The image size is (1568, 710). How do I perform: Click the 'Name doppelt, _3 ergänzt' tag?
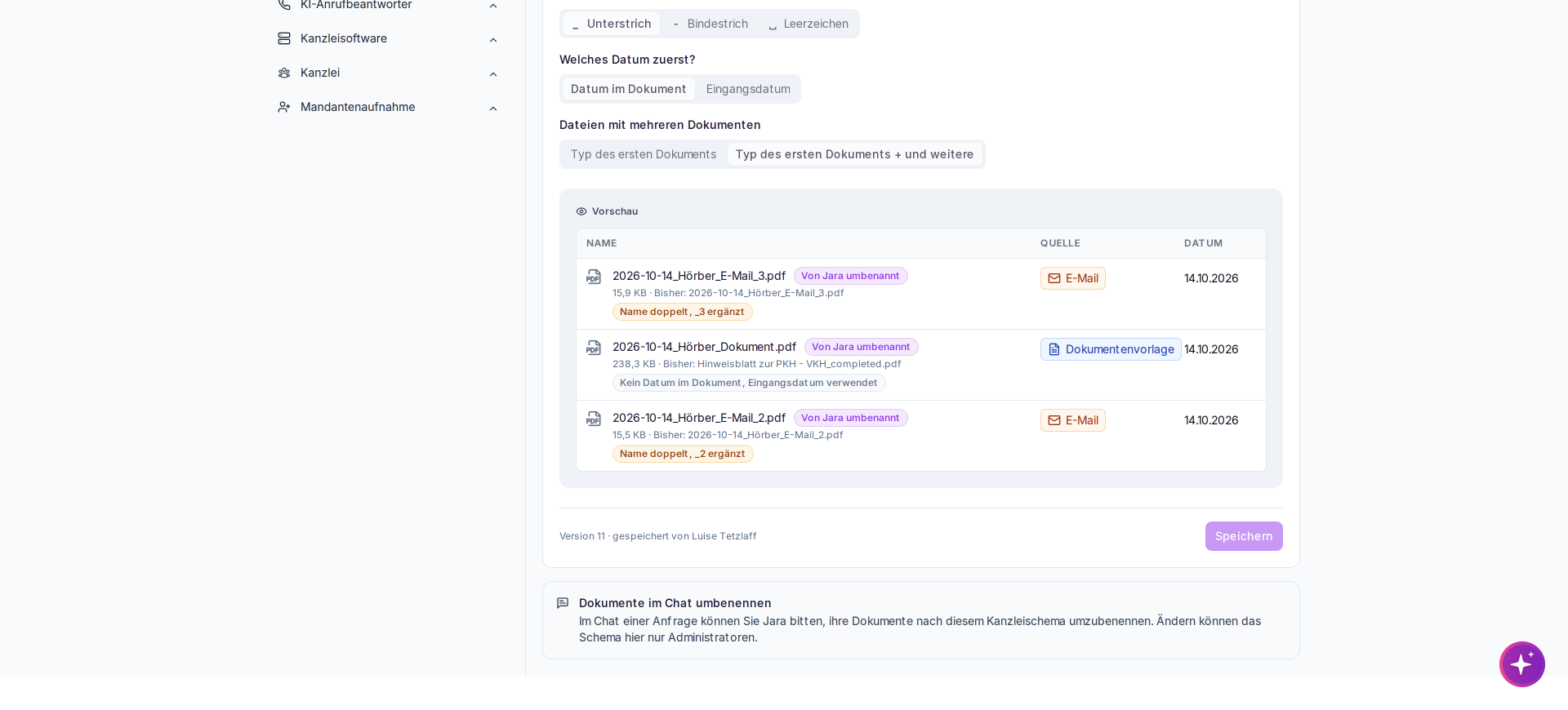[x=683, y=312]
